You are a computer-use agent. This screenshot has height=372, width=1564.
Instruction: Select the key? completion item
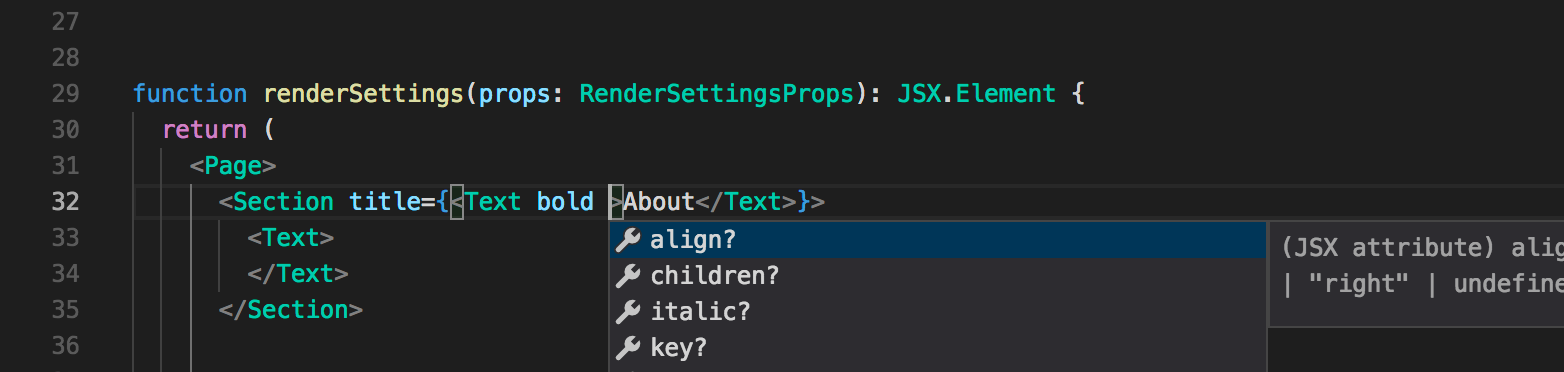(x=937, y=348)
